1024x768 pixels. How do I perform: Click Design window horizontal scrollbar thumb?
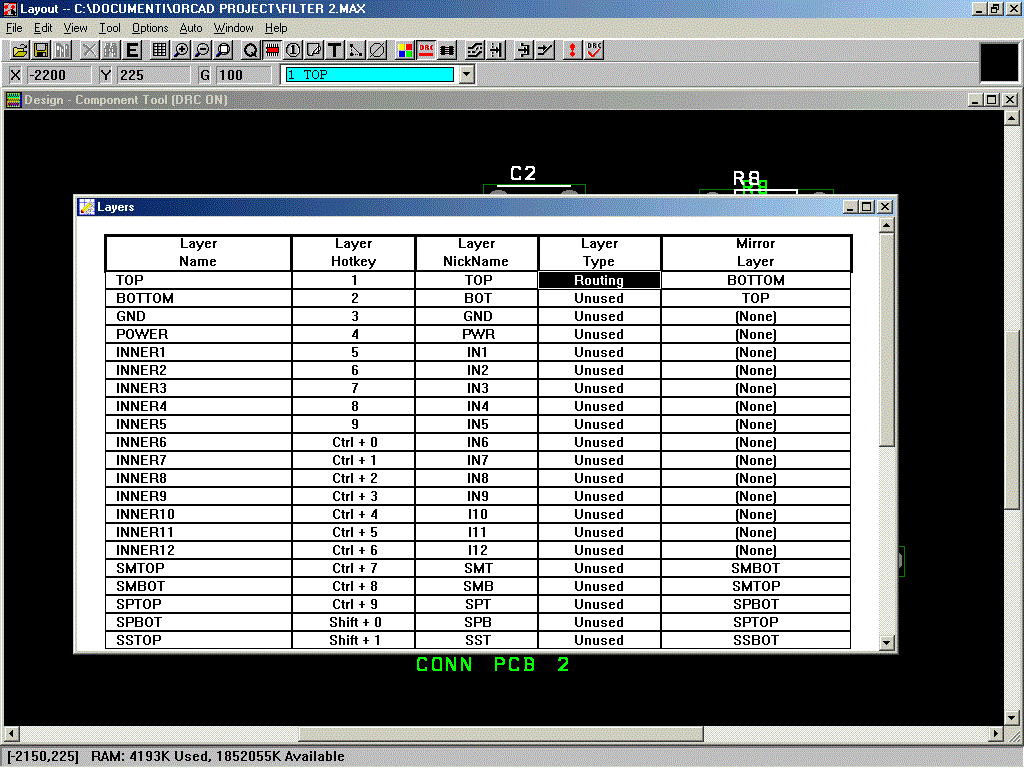point(501,733)
